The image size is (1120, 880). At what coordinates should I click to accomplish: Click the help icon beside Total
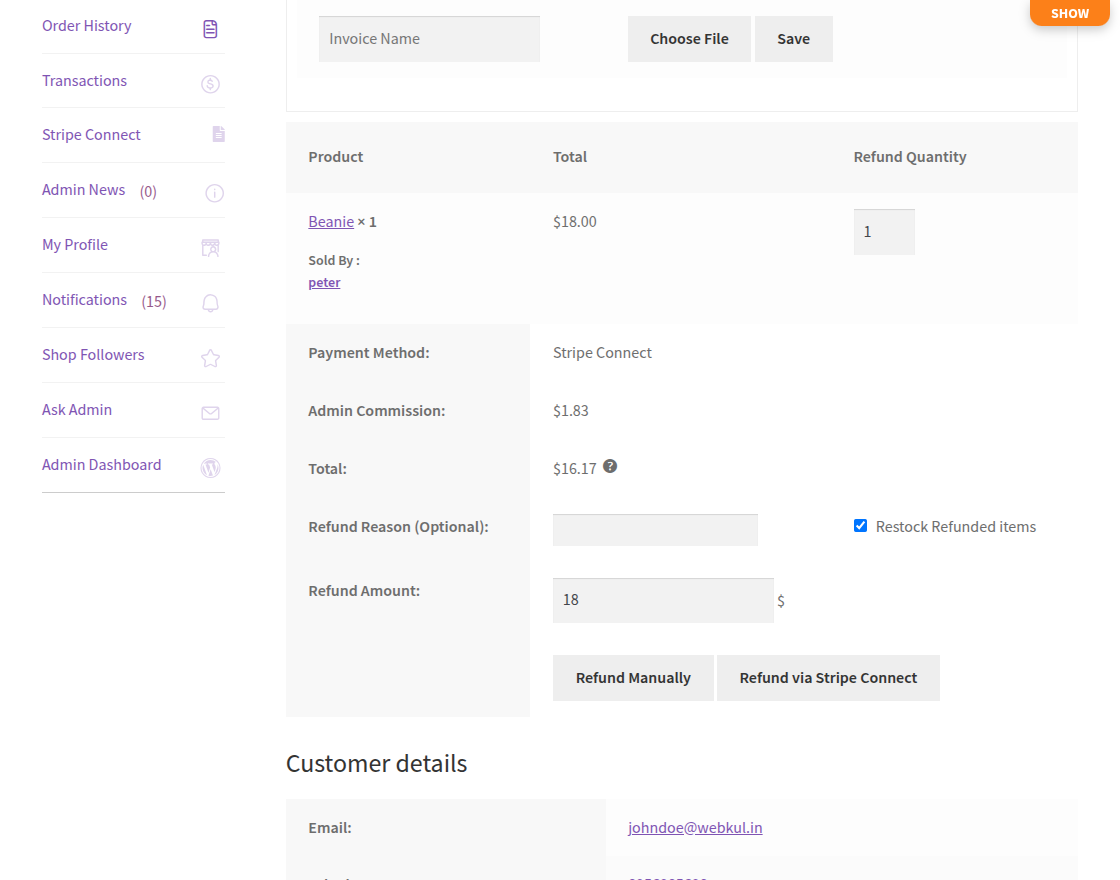[x=610, y=466]
